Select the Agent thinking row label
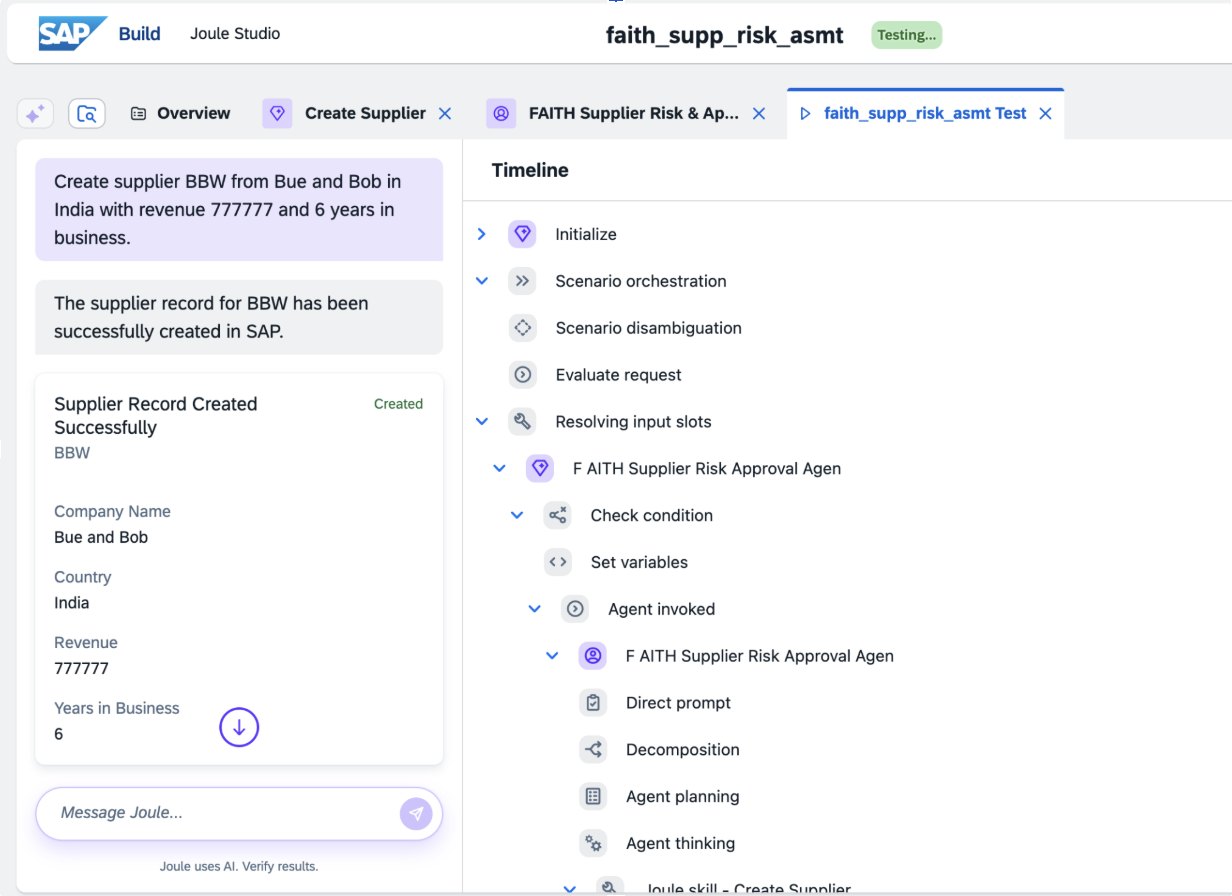This screenshot has height=896, width=1232. [x=680, y=844]
